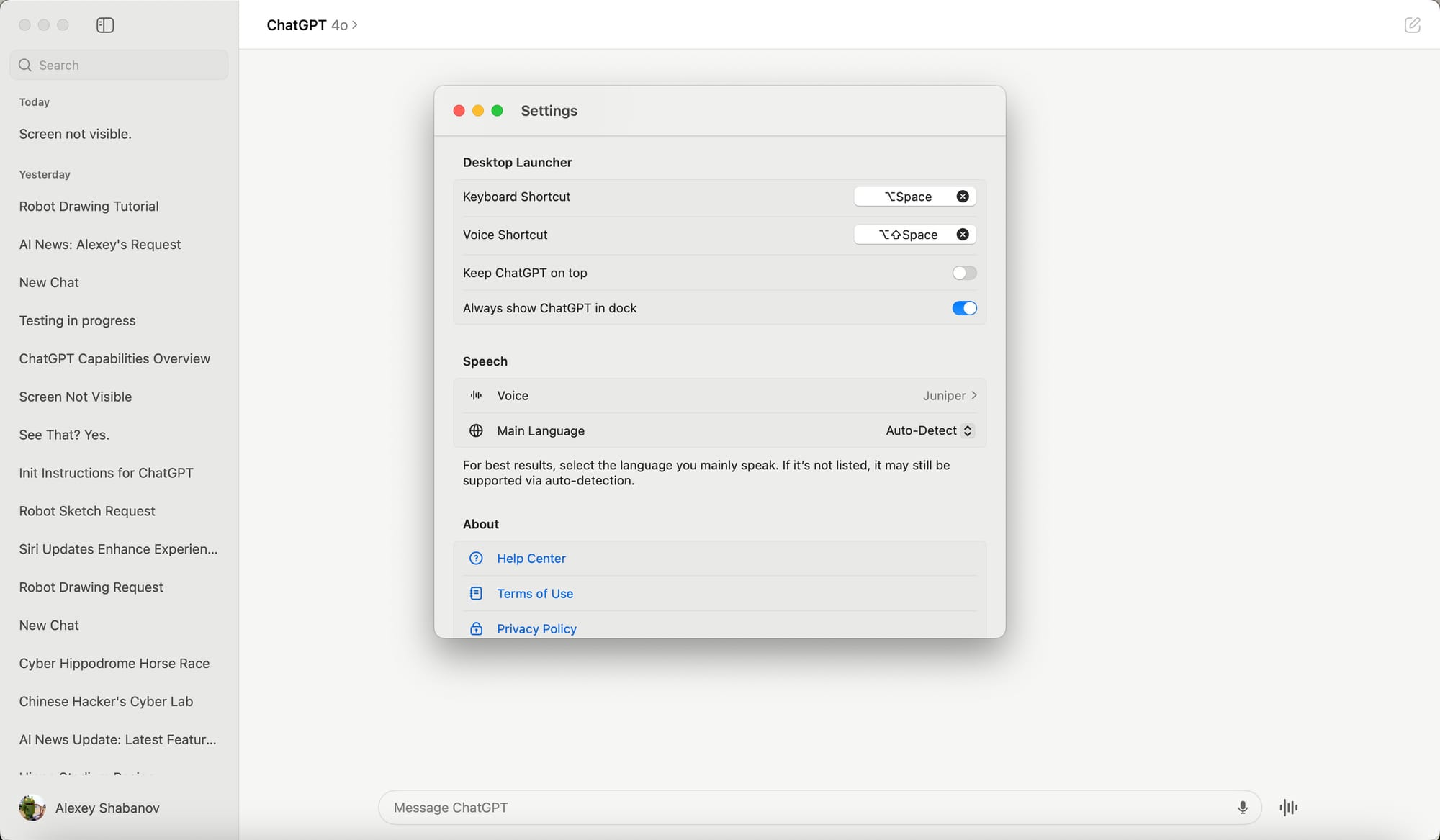Change Main Language from Auto-Detect

[929, 430]
